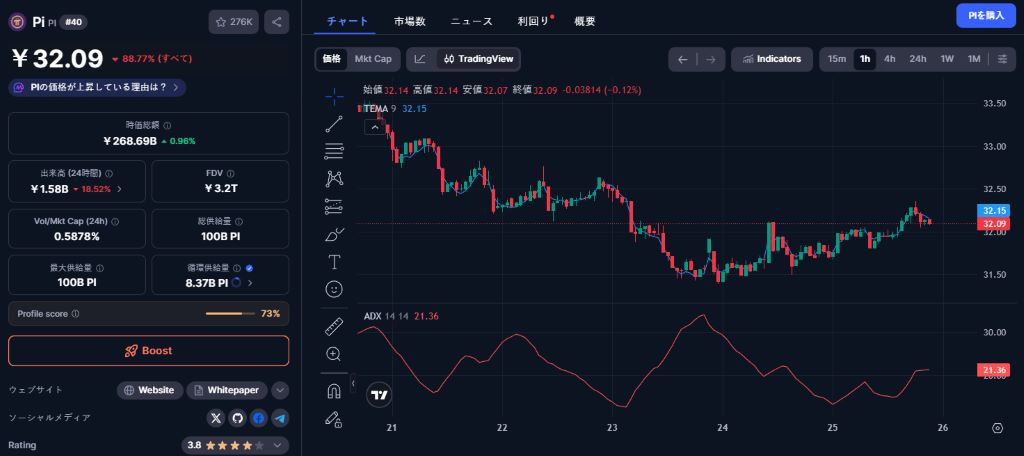Activate the magnet snap mode
1024x456 pixels.
(x=334, y=391)
